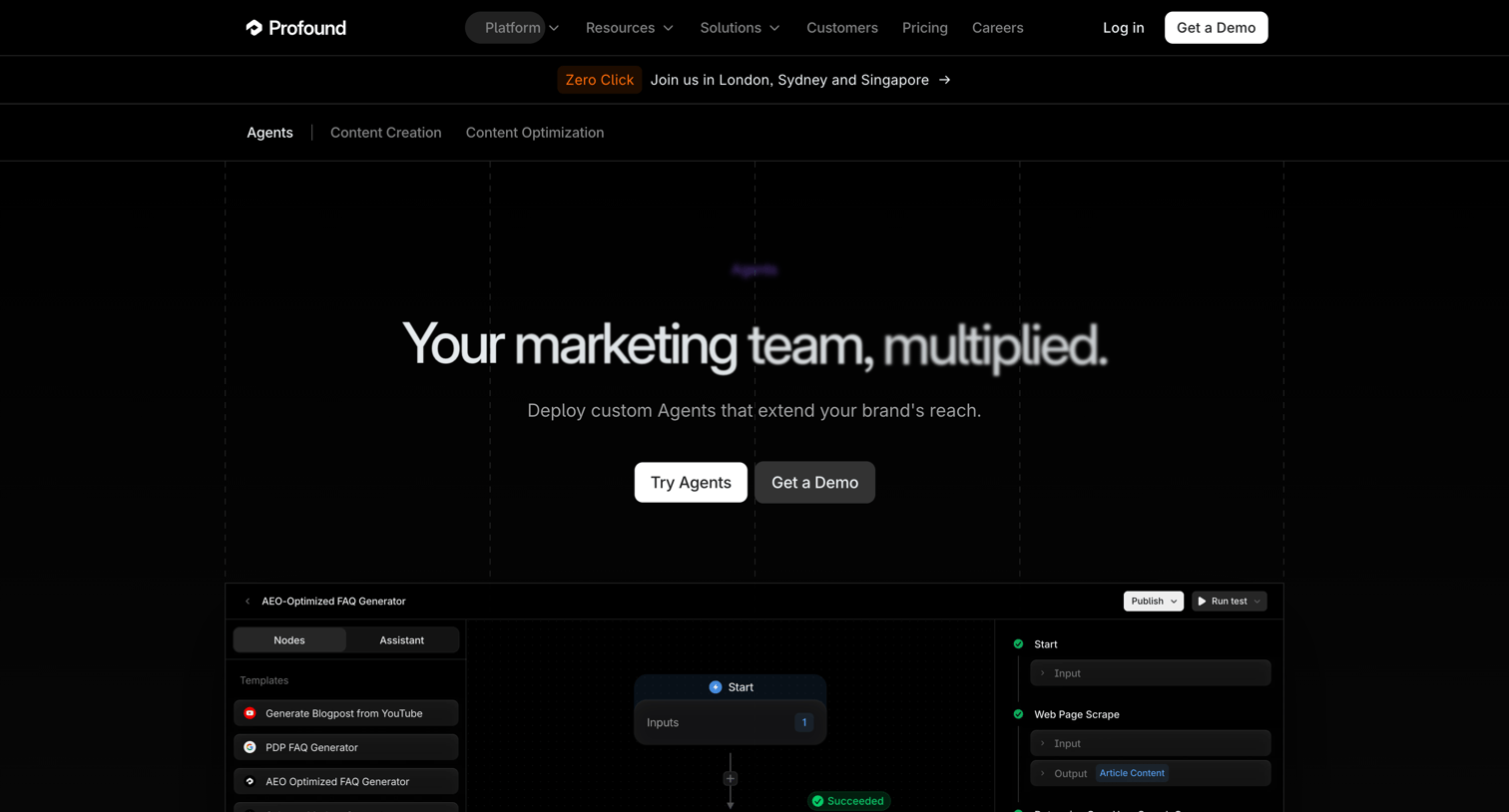The height and width of the screenshot is (812, 1509).
Task: Click the arrow after Singapore announcement
Action: click(944, 80)
